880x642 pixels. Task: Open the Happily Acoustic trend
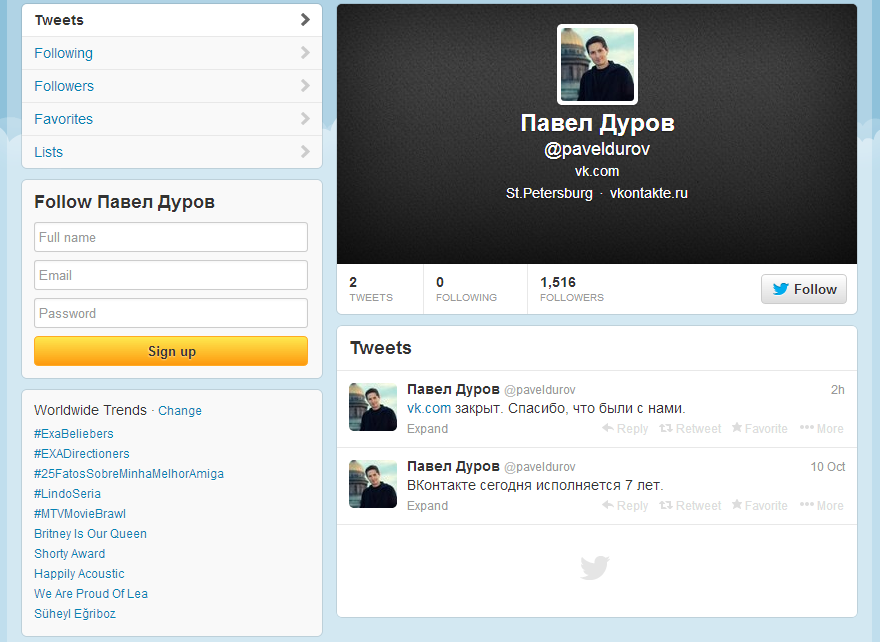click(79, 574)
